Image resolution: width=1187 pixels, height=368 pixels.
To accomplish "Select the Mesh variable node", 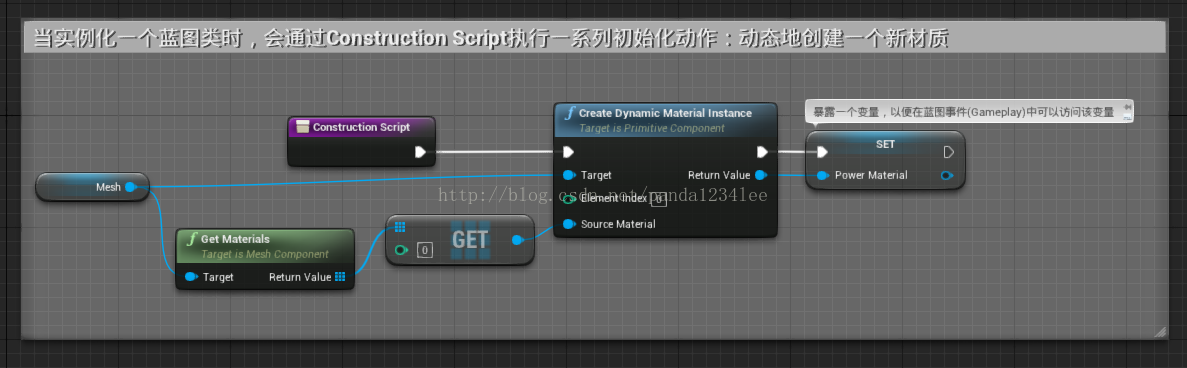I will 92,187.
